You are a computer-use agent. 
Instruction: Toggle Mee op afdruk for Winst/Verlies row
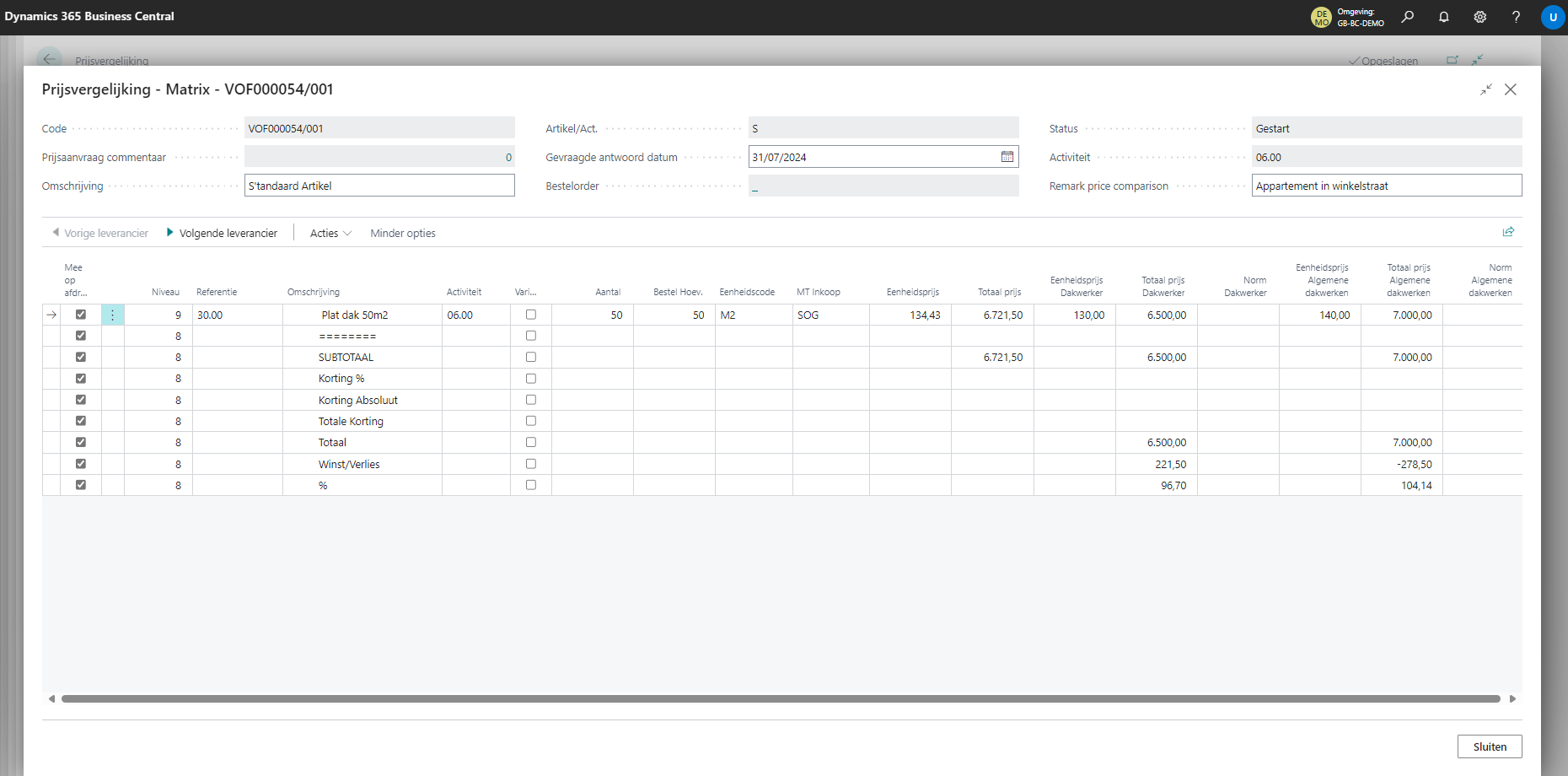[x=81, y=464]
